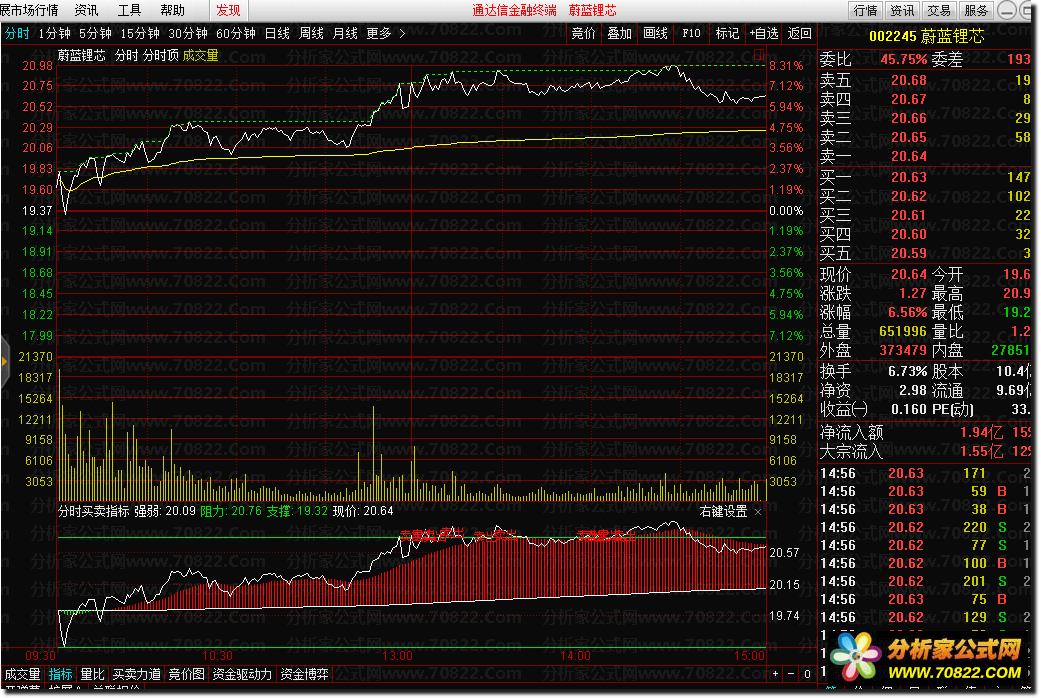Screen dimensions: 1041x698
Task: Click the 卖一 price 20.64
Action: 908,156
